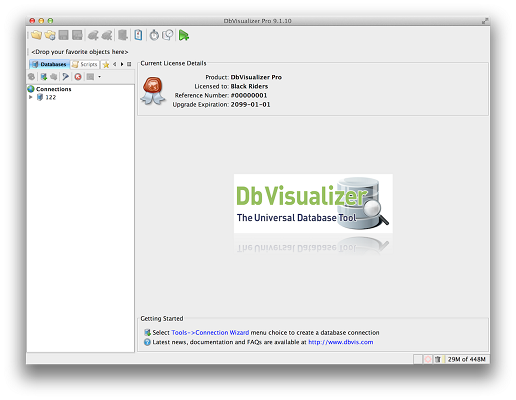516x400 pixels.
Task: Click the pink circular status icon
Action: tap(428, 359)
